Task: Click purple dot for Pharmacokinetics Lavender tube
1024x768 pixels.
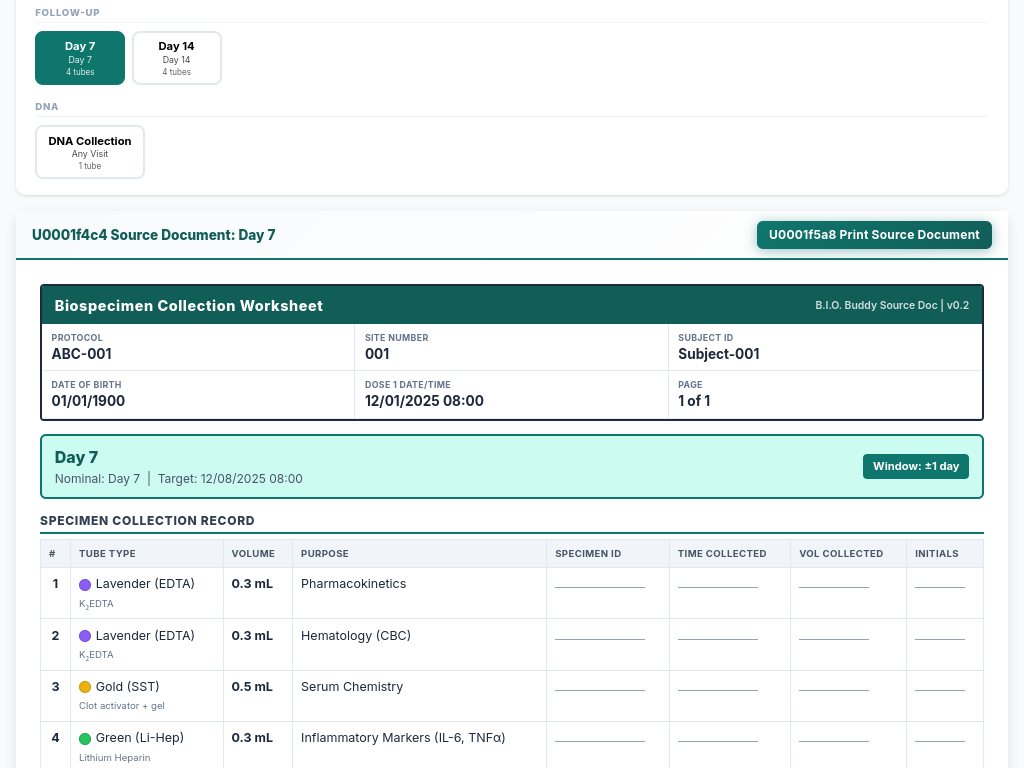Action: coord(85,584)
